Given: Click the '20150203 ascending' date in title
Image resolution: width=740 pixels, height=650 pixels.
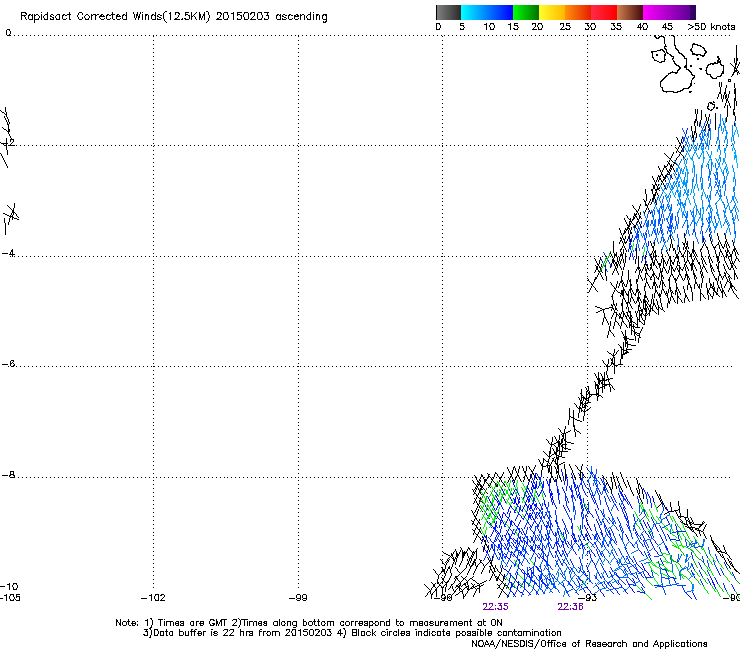Looking at the screenshot, I should 271,17.
